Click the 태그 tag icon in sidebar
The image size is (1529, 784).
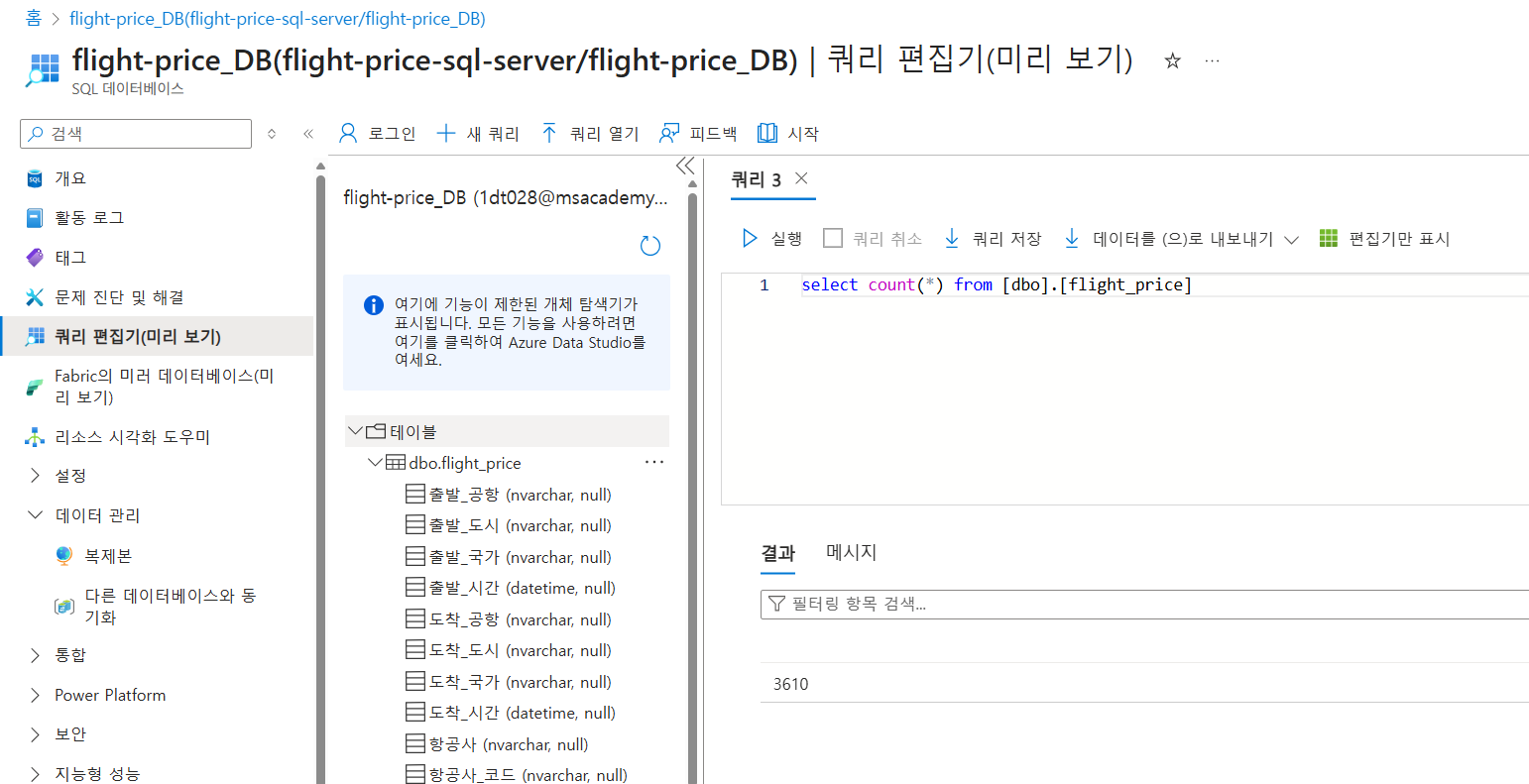point(35,258)
